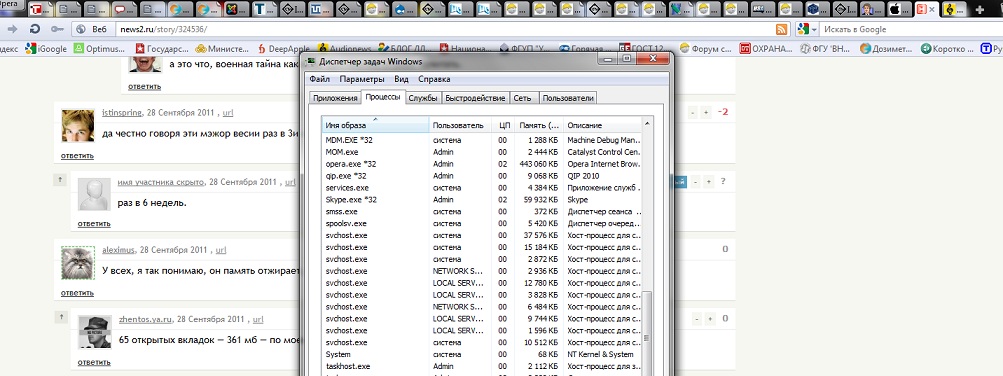1003x376 pixels.
Task: Switch to the Пользователи tab
Action: [x=568, y=98]
